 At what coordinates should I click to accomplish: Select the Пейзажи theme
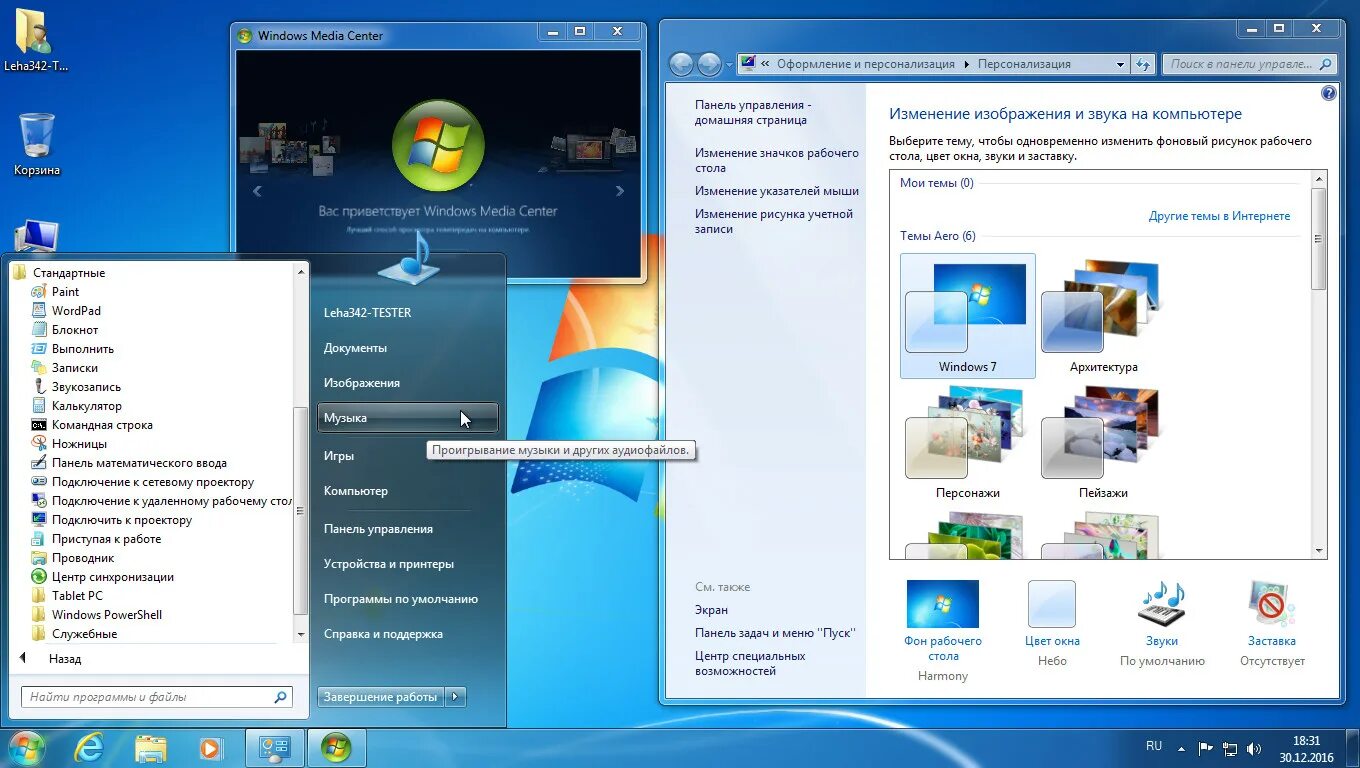point(1103,442)
